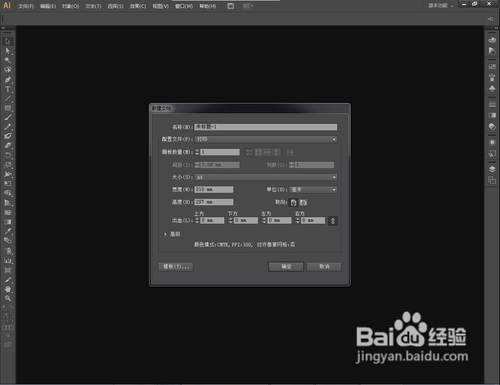Select the Eyedropper tool
Viewport: 500px width, 385px height.
tap(8, 231)
